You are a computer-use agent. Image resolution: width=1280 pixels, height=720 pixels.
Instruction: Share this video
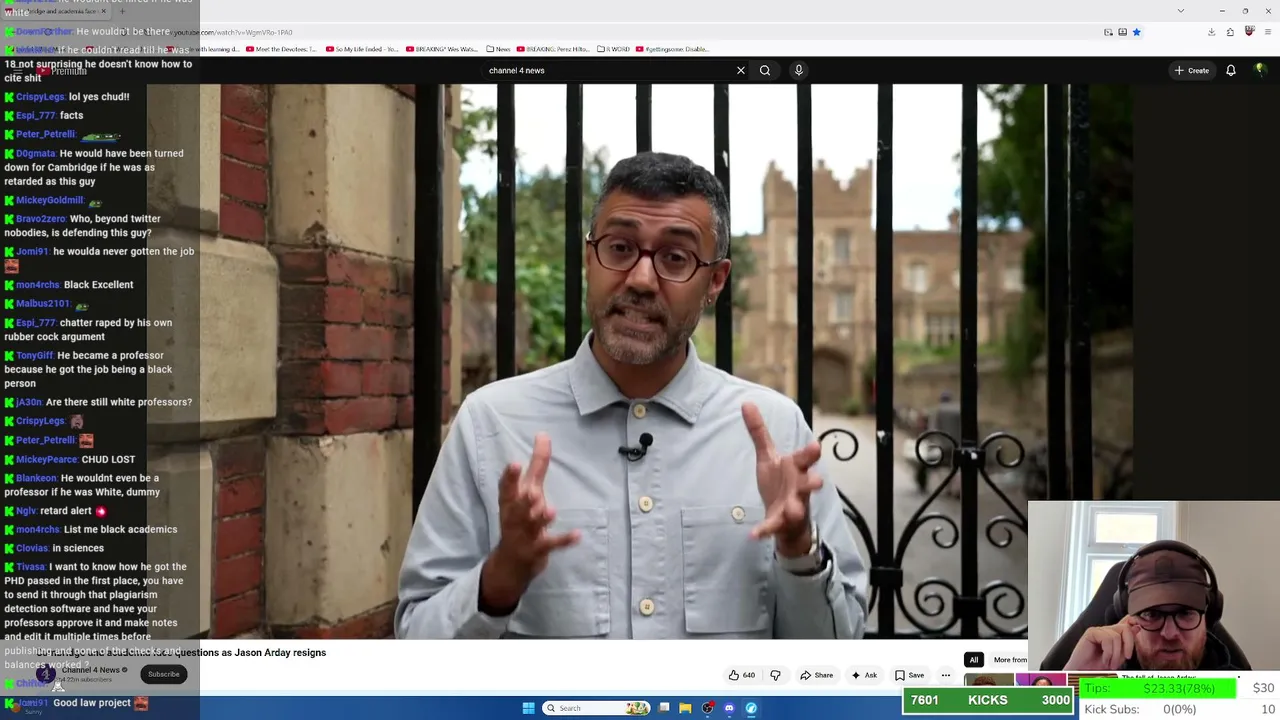(816, 675)
